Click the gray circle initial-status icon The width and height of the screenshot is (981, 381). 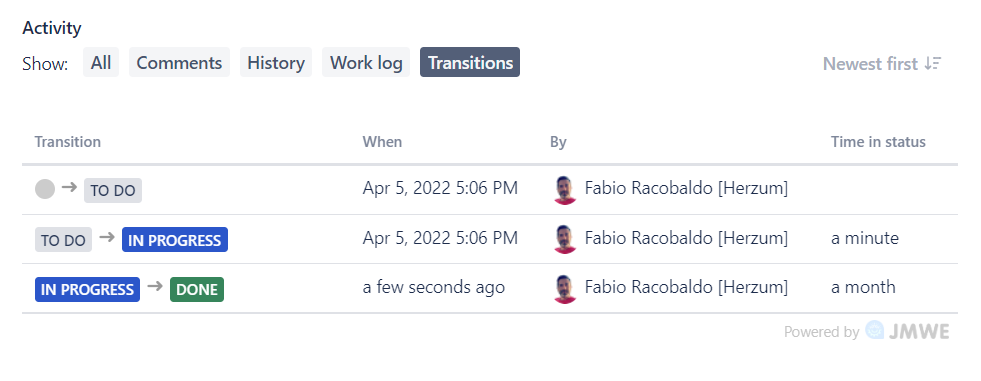click(45, 189)
